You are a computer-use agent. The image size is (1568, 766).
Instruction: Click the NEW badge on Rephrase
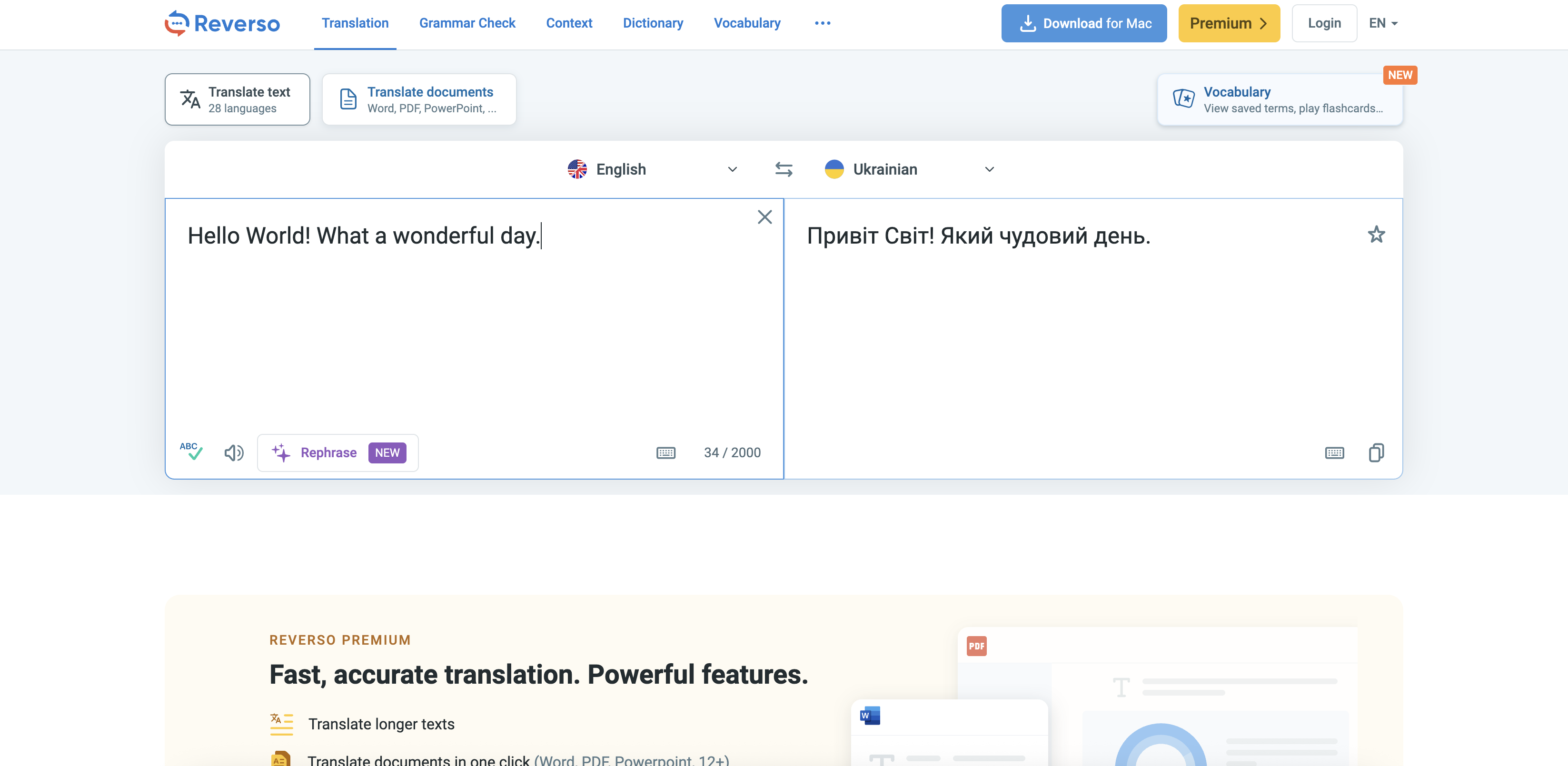click(387, 452)
